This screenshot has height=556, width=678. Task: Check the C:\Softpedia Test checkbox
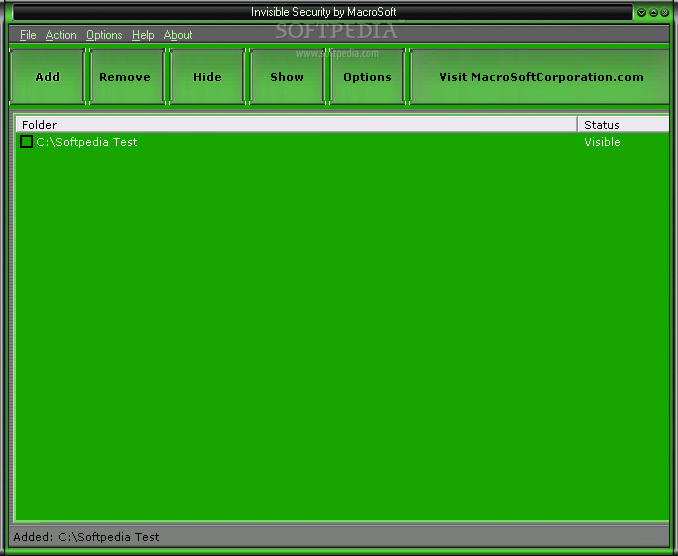[26, 142]
